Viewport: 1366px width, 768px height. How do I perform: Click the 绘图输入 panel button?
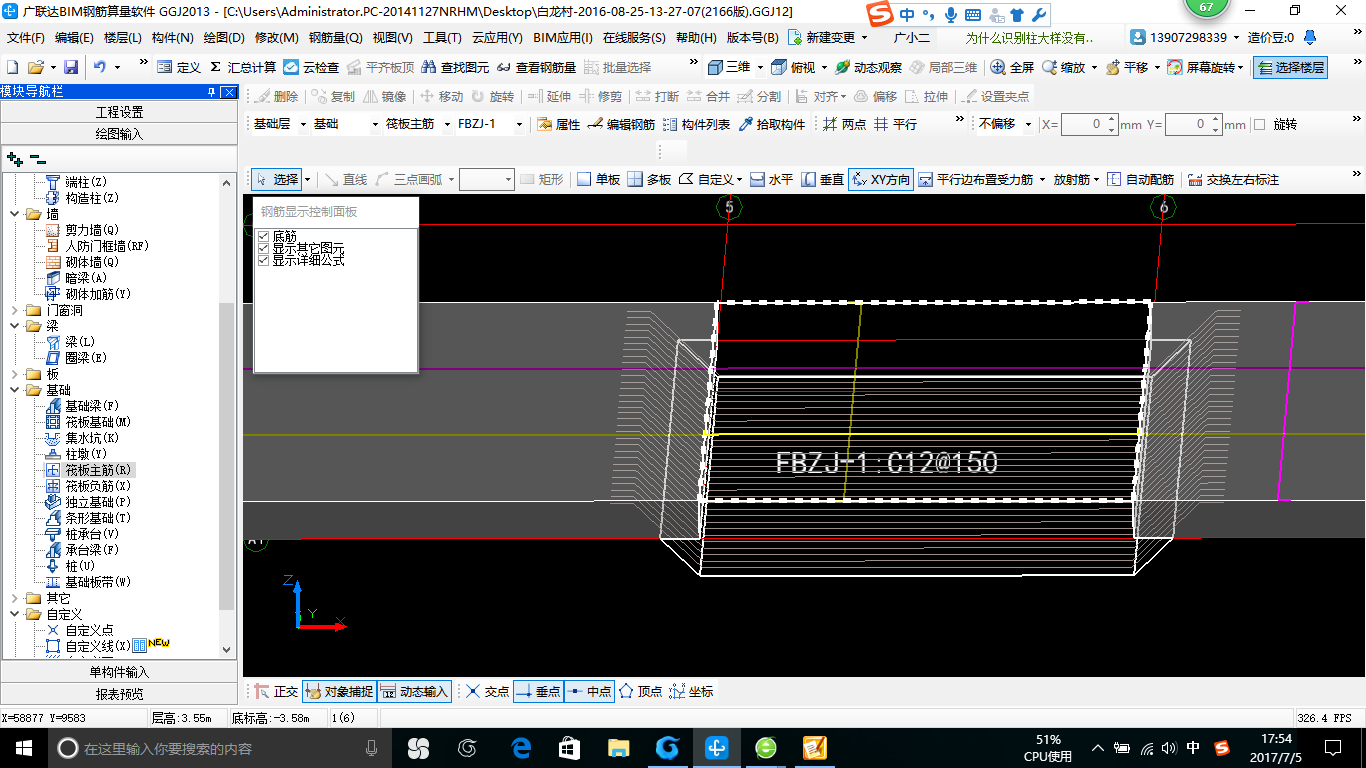119,134
